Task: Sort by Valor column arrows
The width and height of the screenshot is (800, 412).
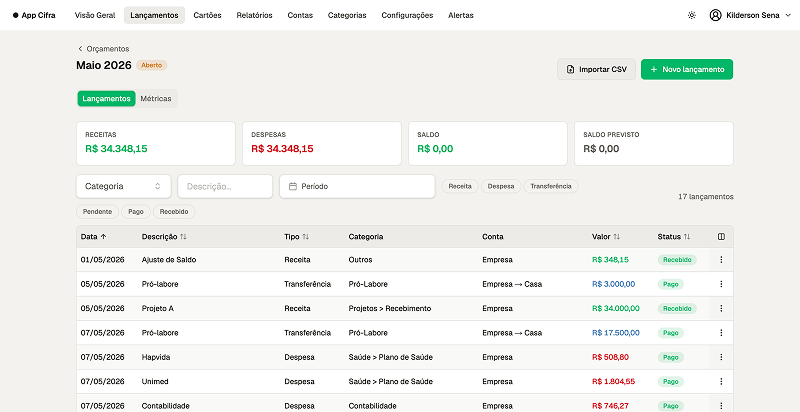Action: pyautogui.click(x=616, y=237)
